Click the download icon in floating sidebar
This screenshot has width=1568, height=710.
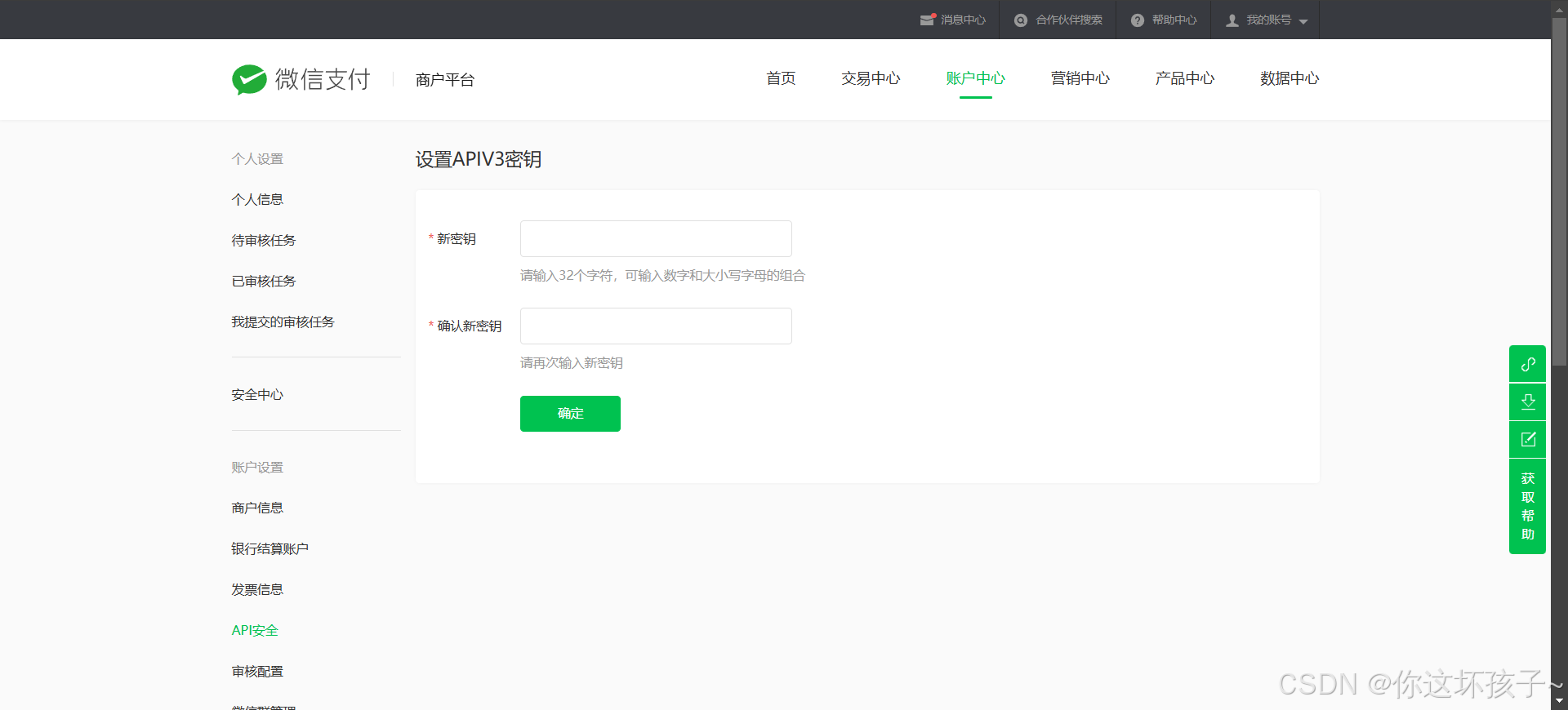pos(1528,402)
